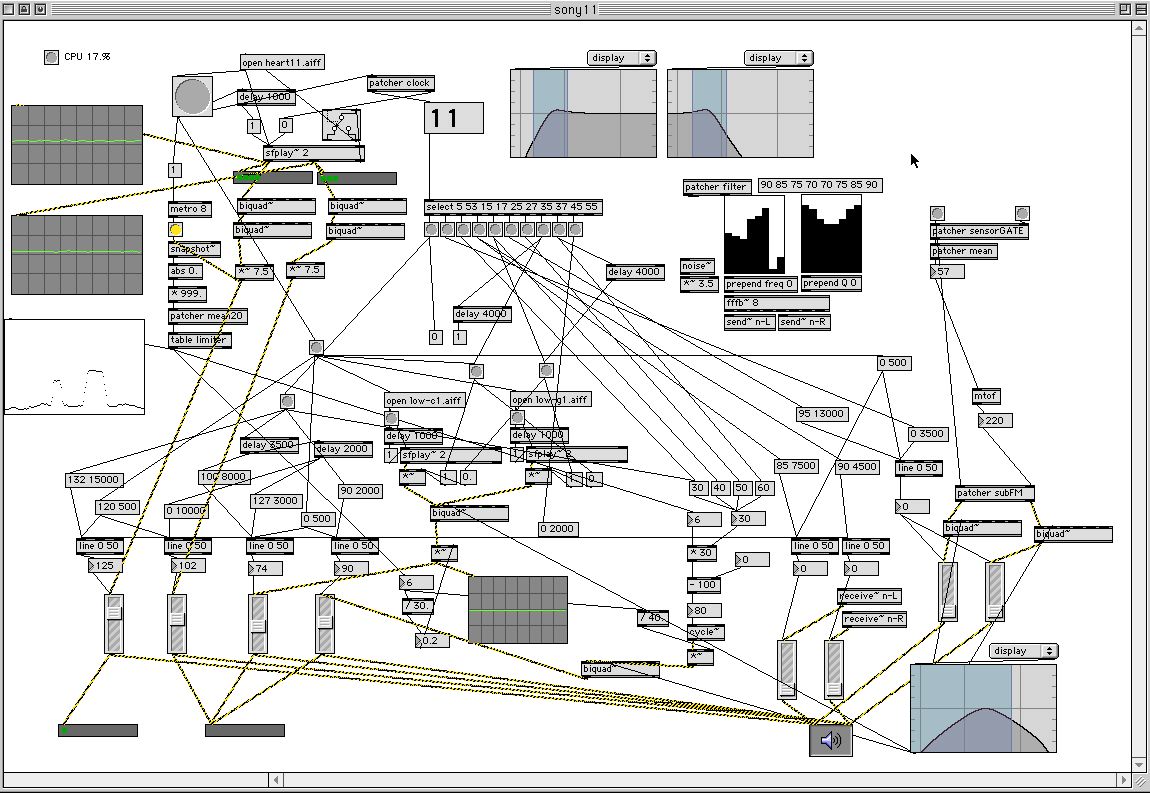The width and height of the screenshot is (1150, 793).
Task: Click the fffb~ 8 object
Action: pos(777,303)
